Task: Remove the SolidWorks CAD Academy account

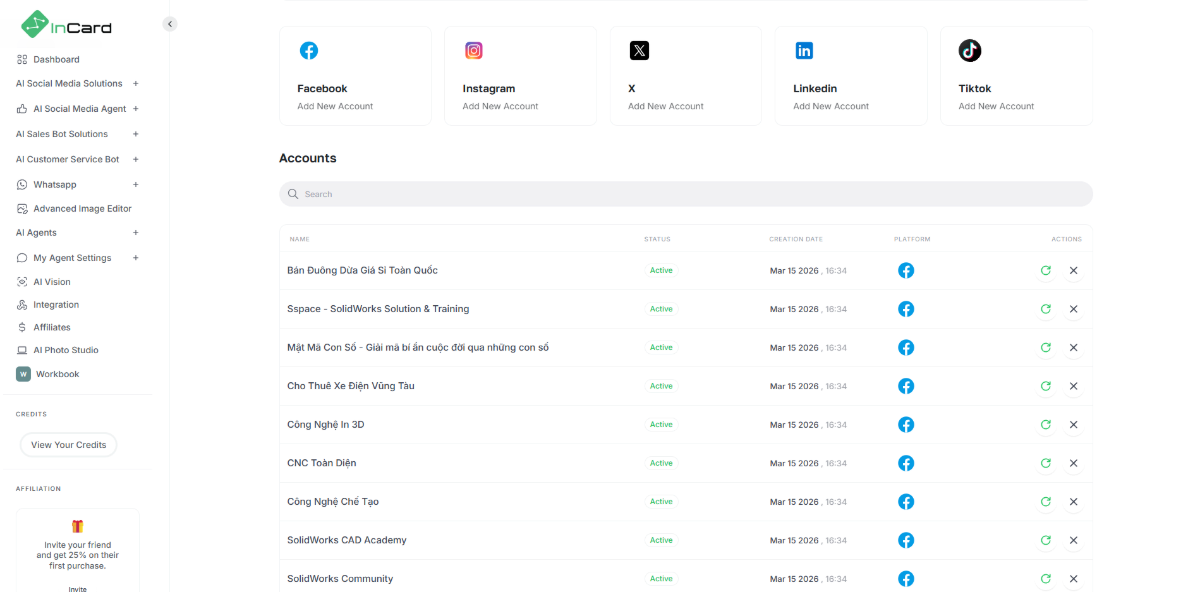Action: pos(1073,540)
